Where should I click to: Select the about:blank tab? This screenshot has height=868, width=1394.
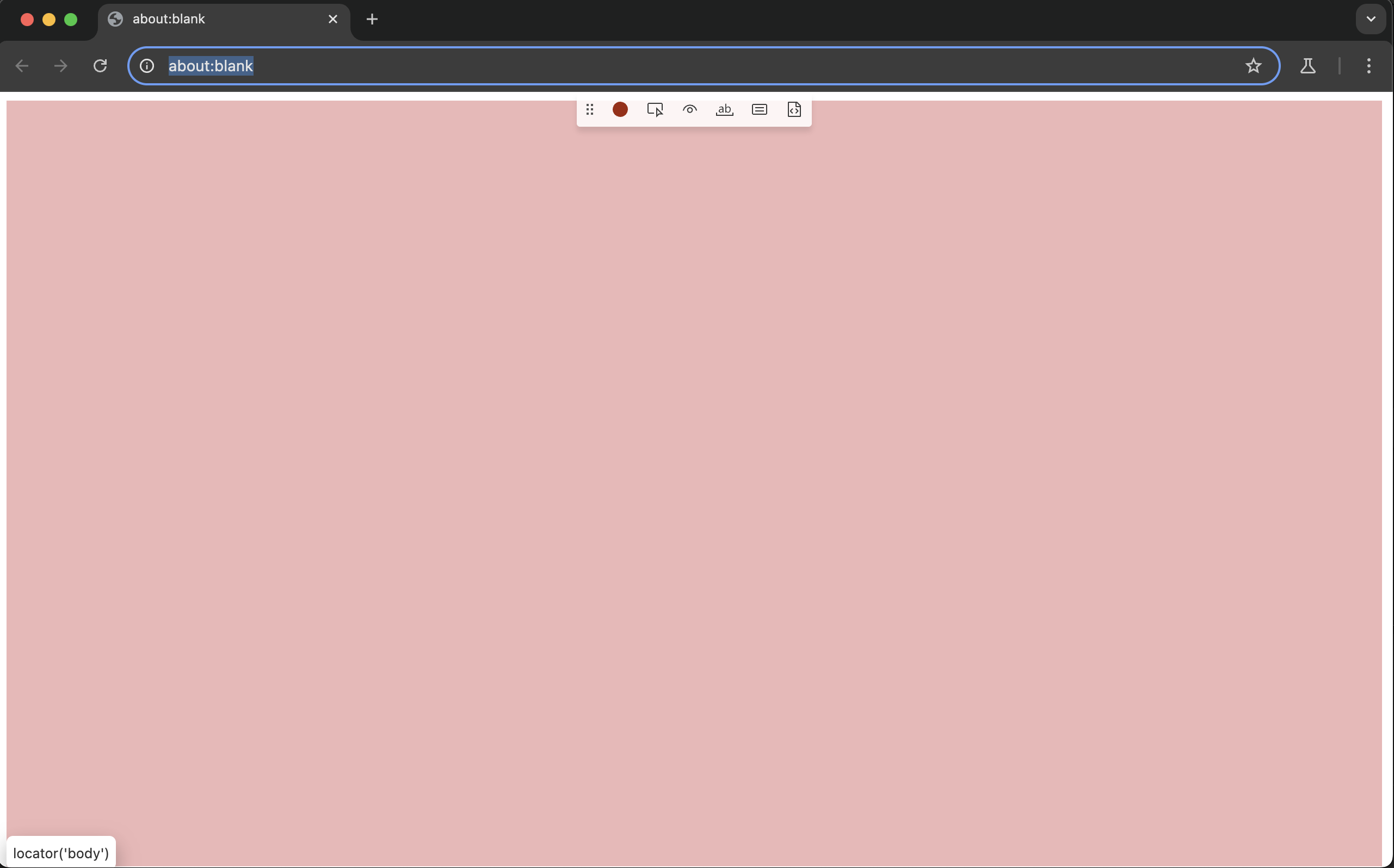(224, 20)
